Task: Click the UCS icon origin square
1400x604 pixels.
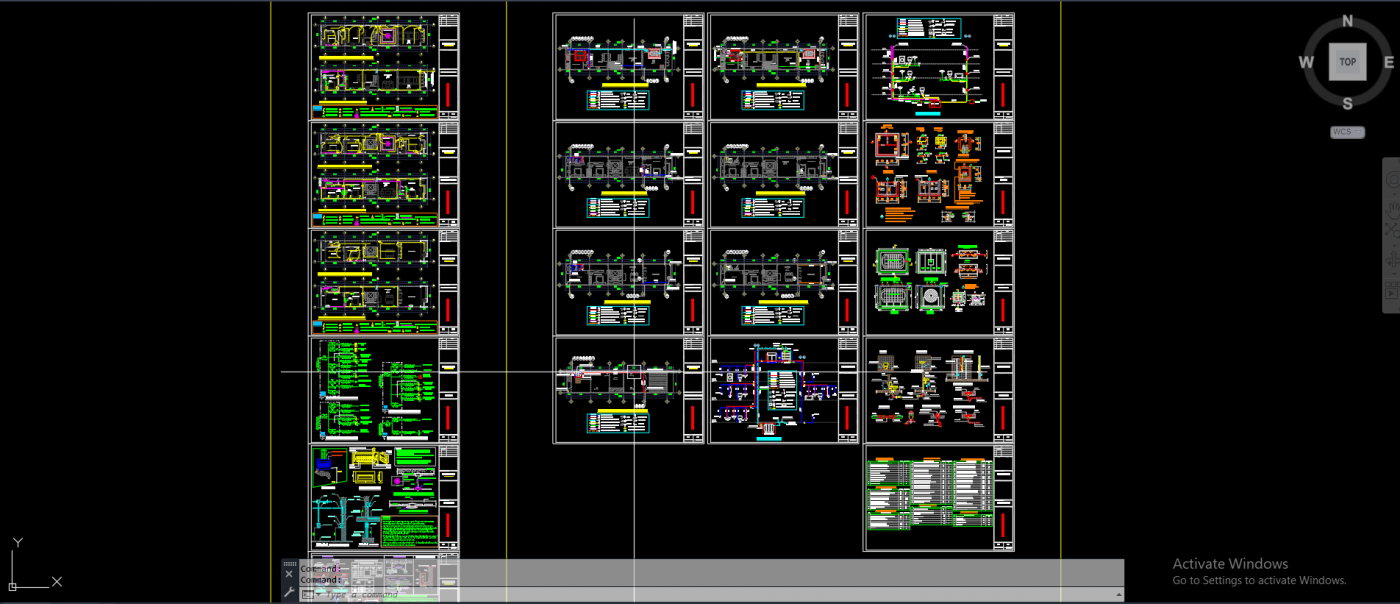Action: click(13, 585)
